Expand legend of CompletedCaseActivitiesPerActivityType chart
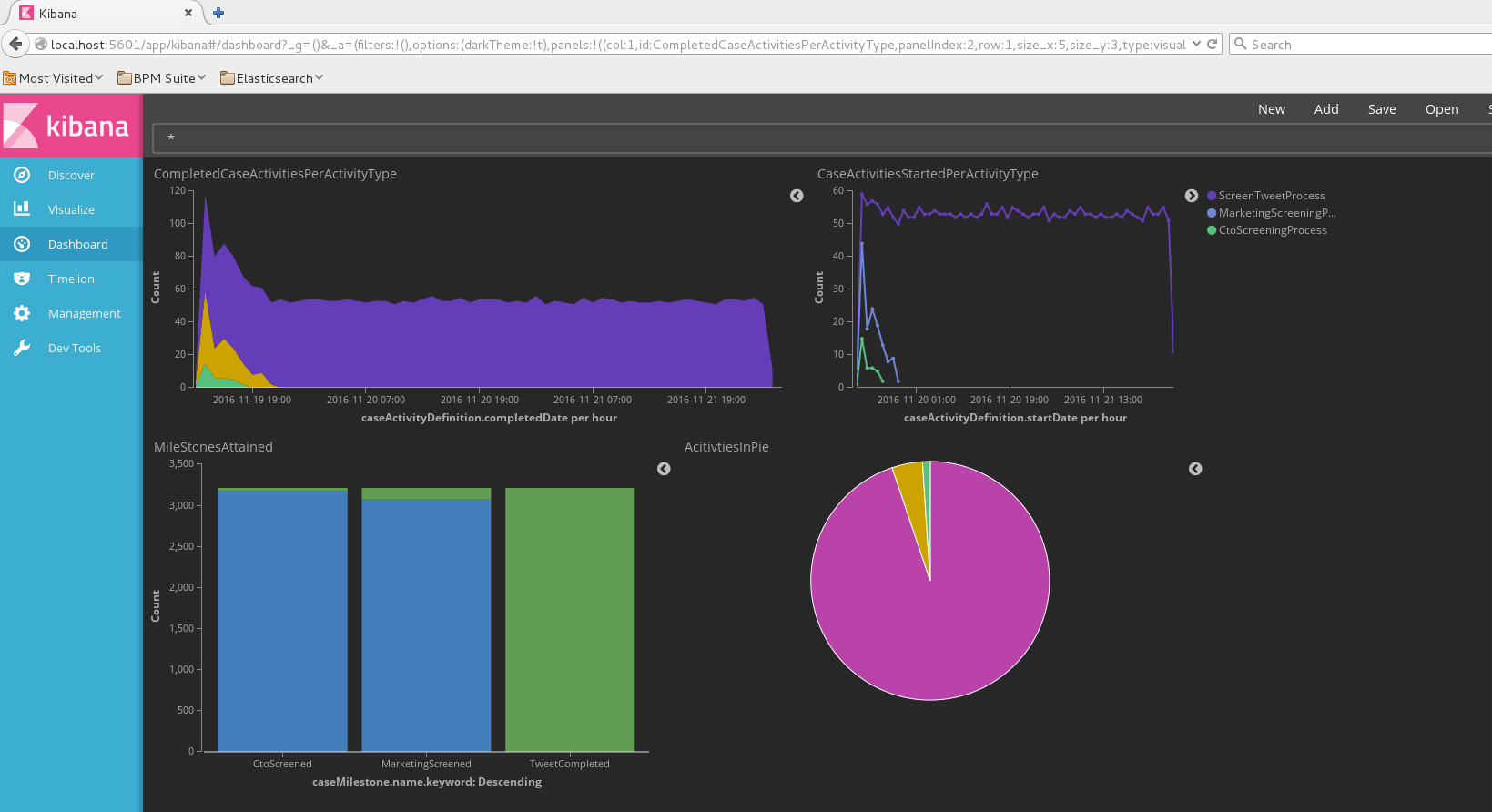The width and height of the screenshot is (1492, 812). [797, 196]
